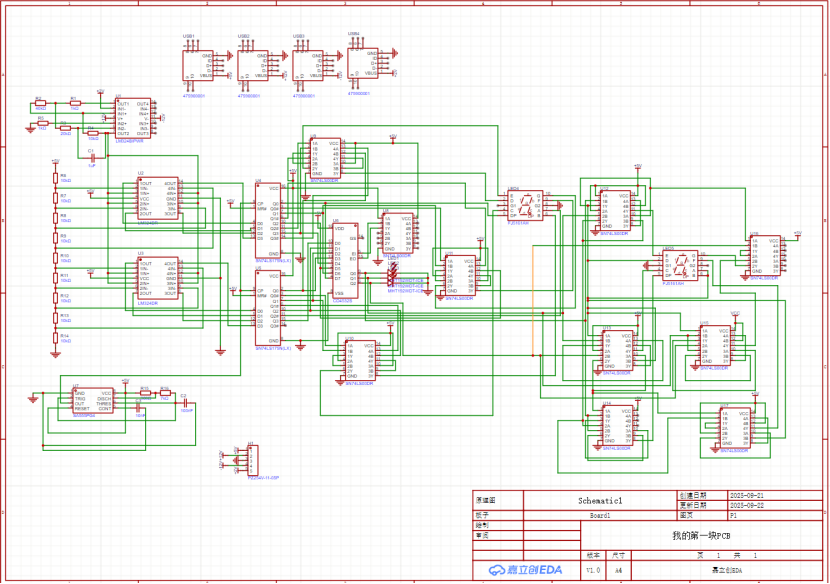
Task: Select the U3 LM324DR chip symbol
Action: click(x=158, y=279)
